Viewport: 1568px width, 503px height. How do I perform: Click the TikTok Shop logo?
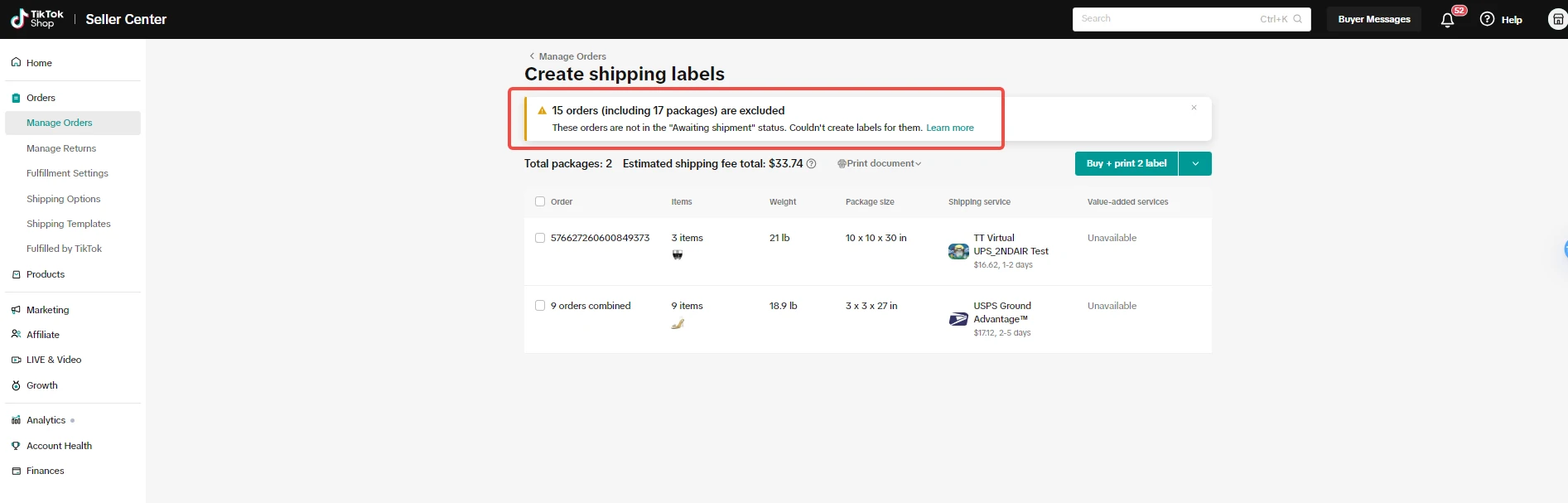pos(37,19)
